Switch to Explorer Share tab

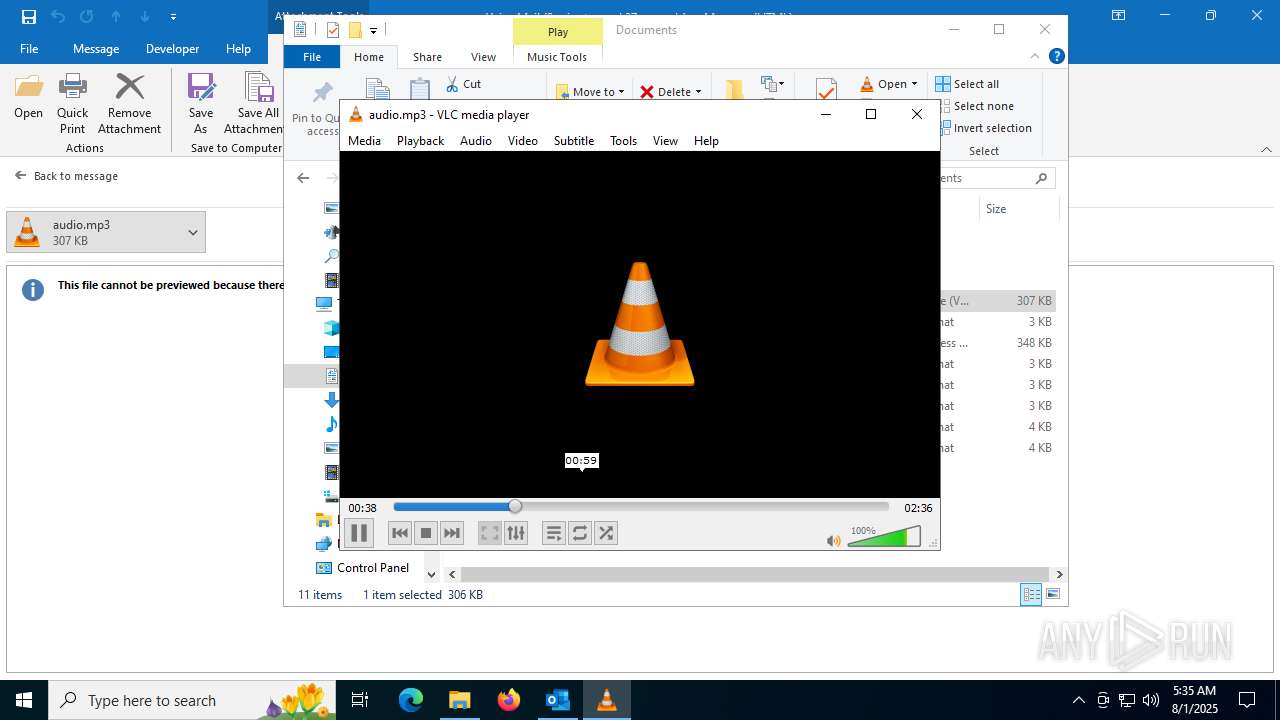pos(427,57)
